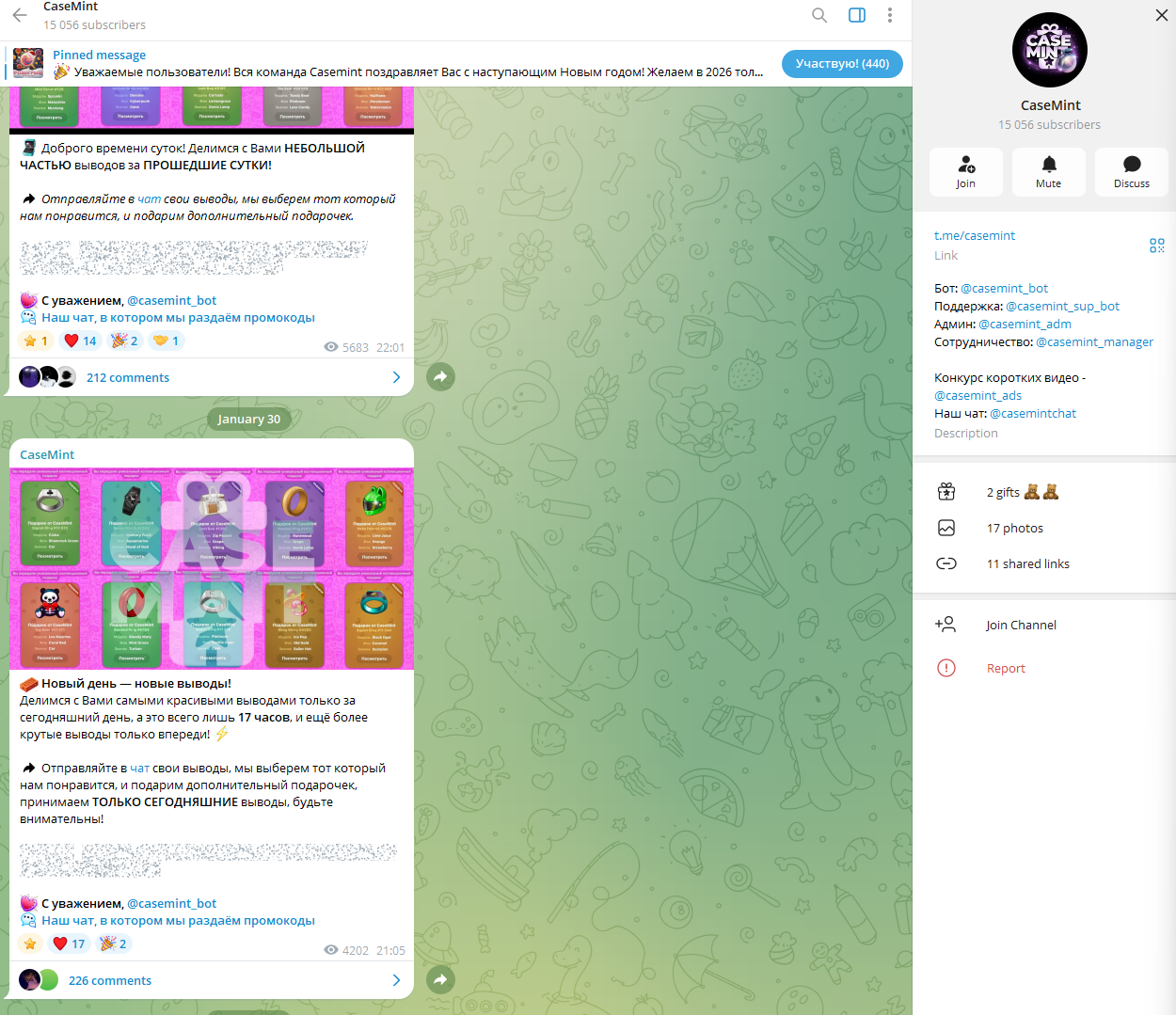Click the back arrow in chat header
The width and height of the screenshot is (1176, 1015).
coord(20,15)
